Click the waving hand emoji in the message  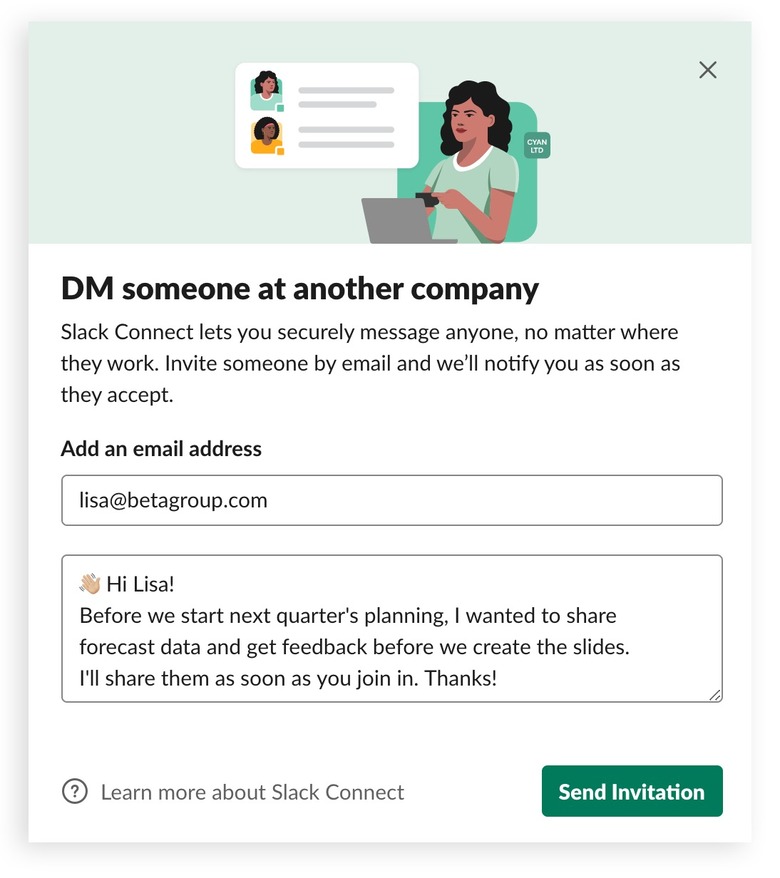90,584
